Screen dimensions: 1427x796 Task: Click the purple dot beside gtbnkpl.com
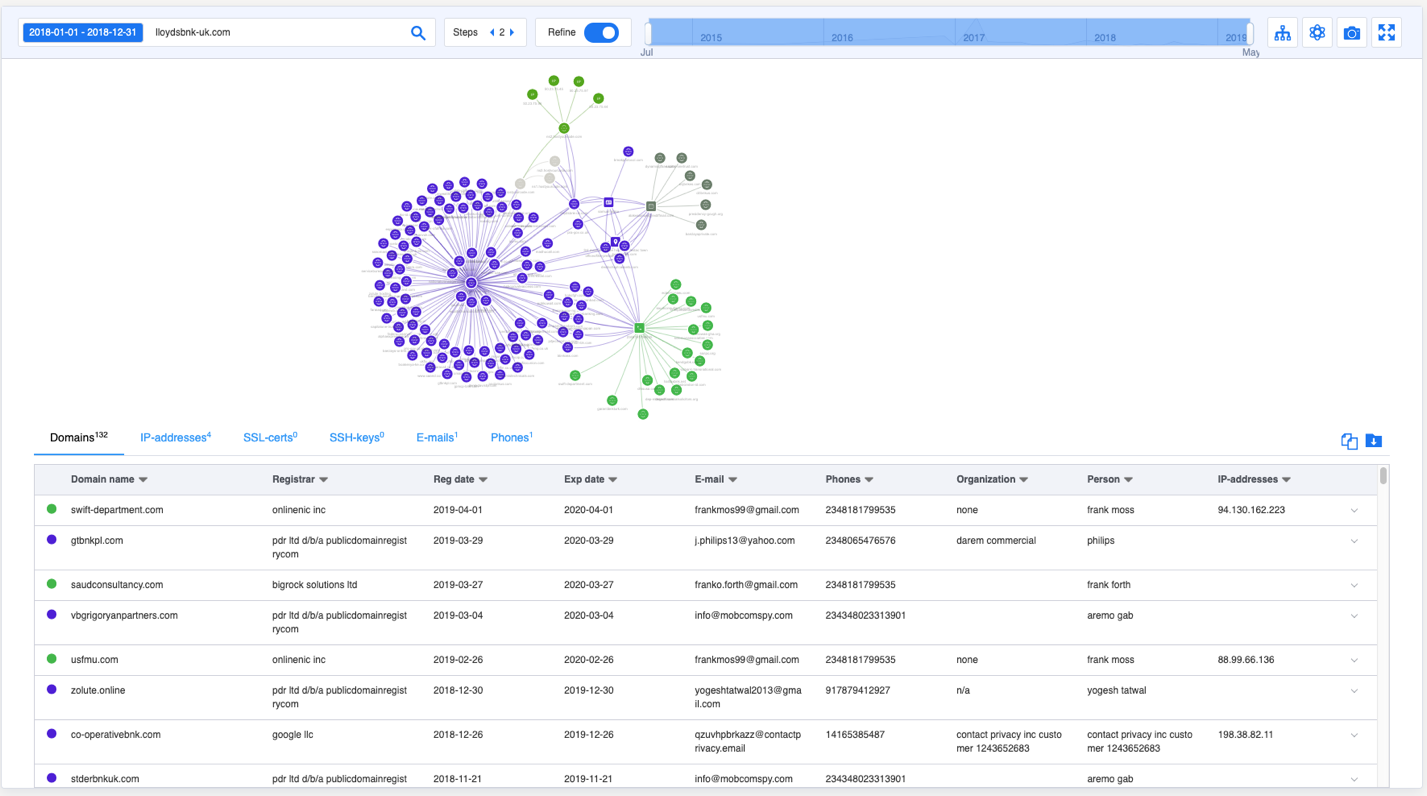52,540
